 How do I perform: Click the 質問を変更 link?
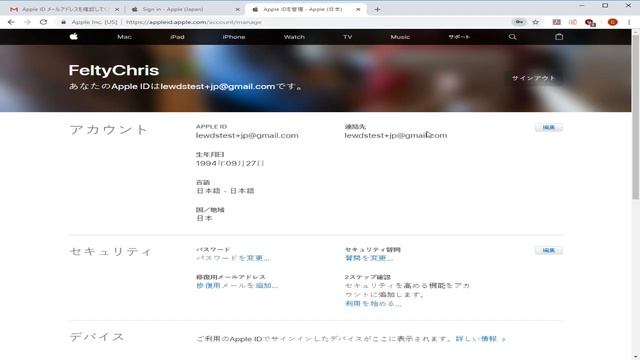[369, 258]
